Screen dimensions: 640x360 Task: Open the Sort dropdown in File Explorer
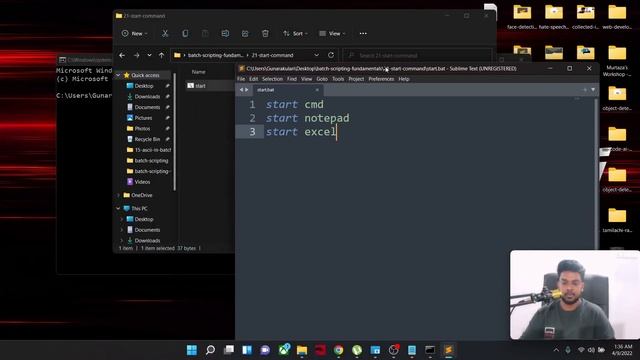(296, 33)
